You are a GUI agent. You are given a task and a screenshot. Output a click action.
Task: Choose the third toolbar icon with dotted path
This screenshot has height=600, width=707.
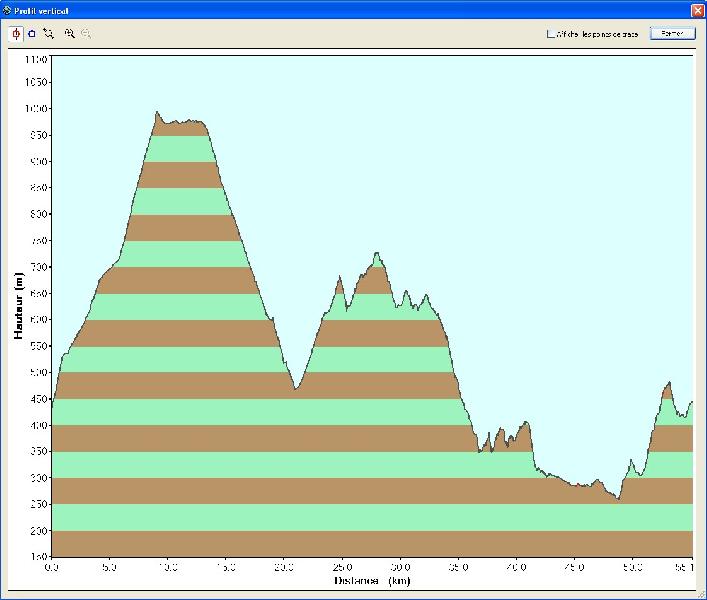(48, 33)
